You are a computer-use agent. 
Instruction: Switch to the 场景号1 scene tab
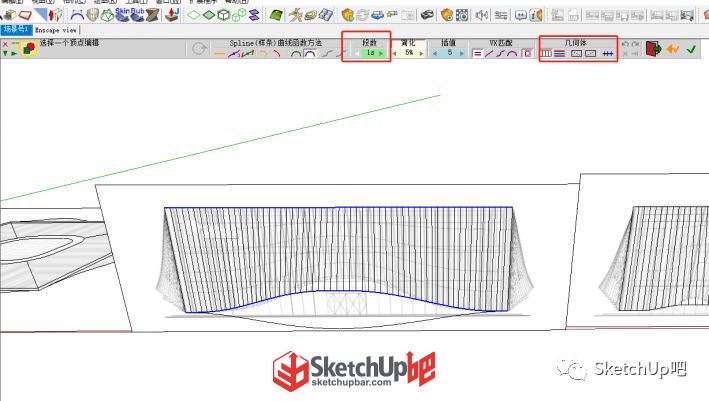(16, 30)
